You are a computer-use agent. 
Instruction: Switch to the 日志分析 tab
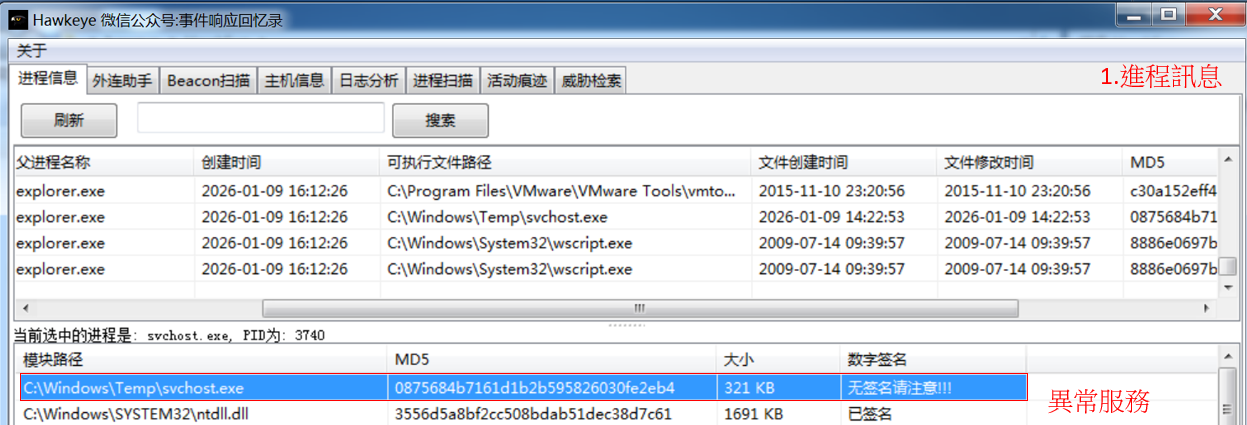click(x=368, y=81)
